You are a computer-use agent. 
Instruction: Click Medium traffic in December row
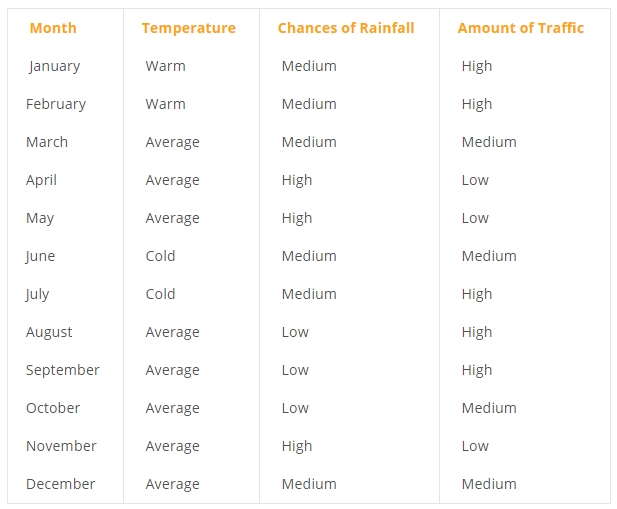(489, 484)
